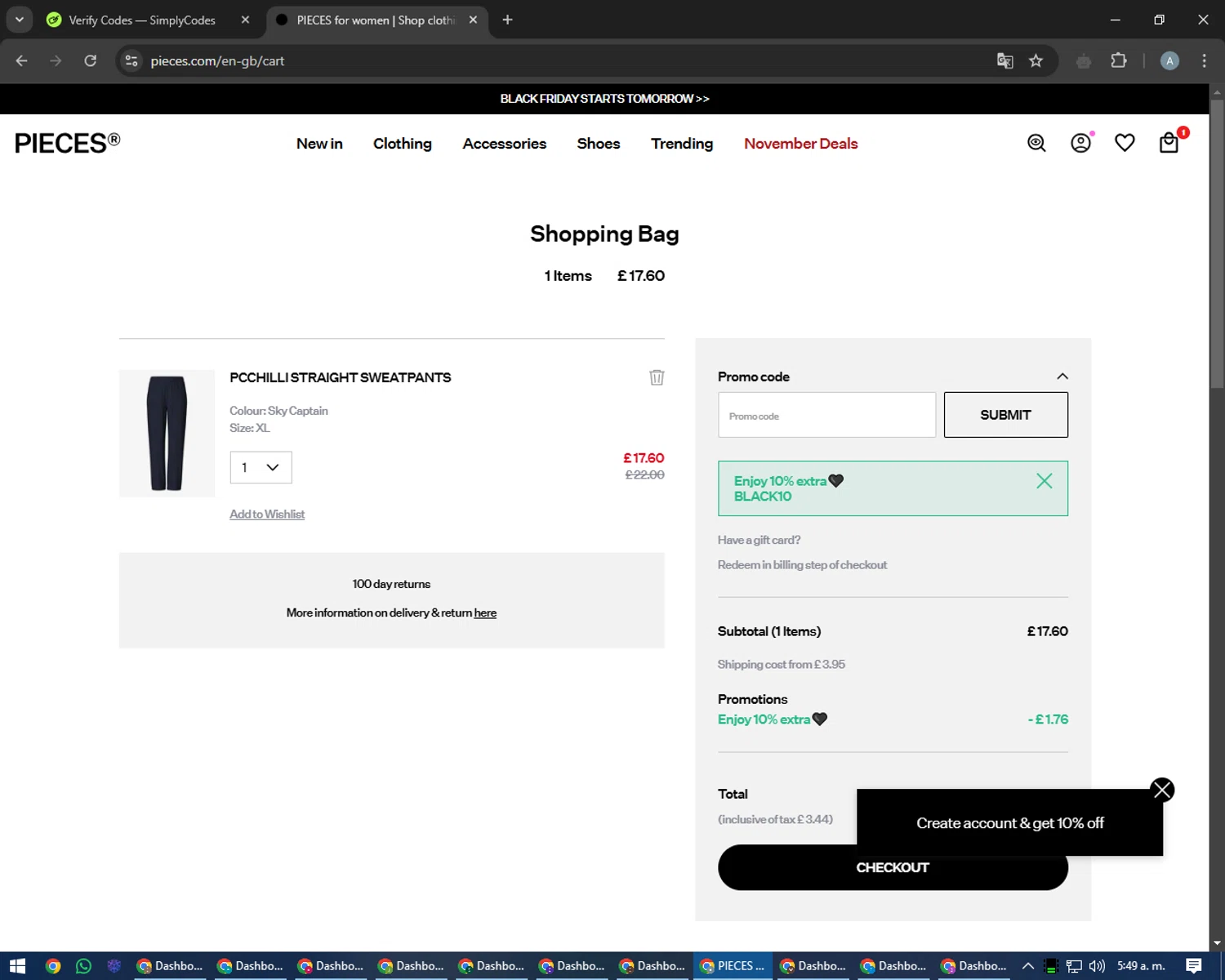Open the Windows Start menu

pyautogui.click(x=18, y=966)
